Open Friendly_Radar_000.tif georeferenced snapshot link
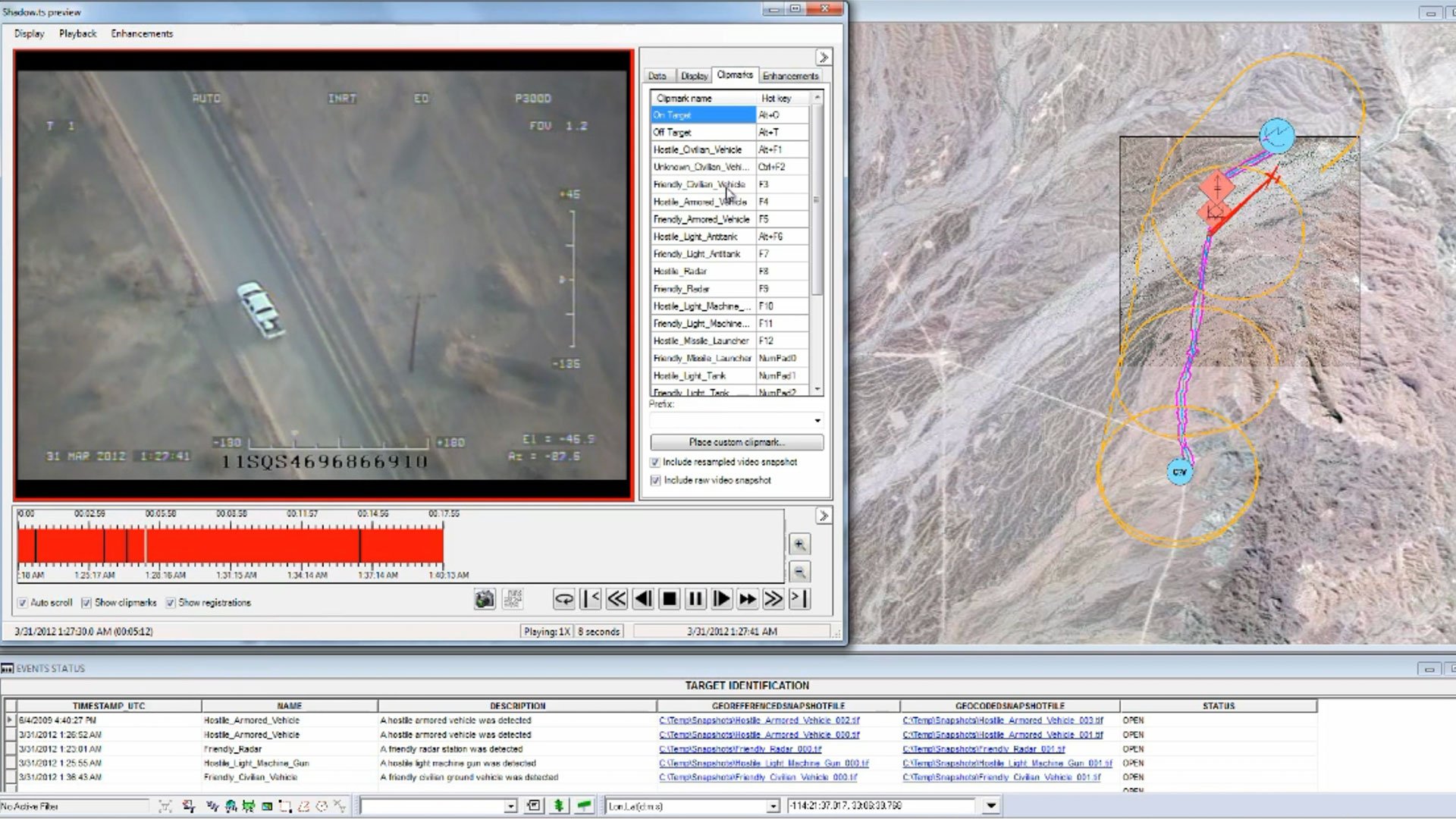The image size is (1456, 819). pos(739,749)
